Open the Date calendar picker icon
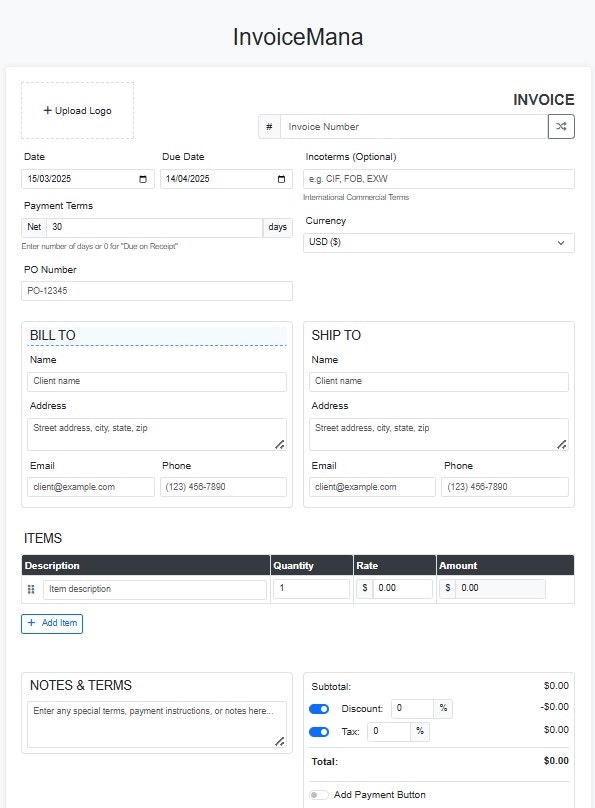This screenshot has width=595, height=808. (x=143, y=179)
